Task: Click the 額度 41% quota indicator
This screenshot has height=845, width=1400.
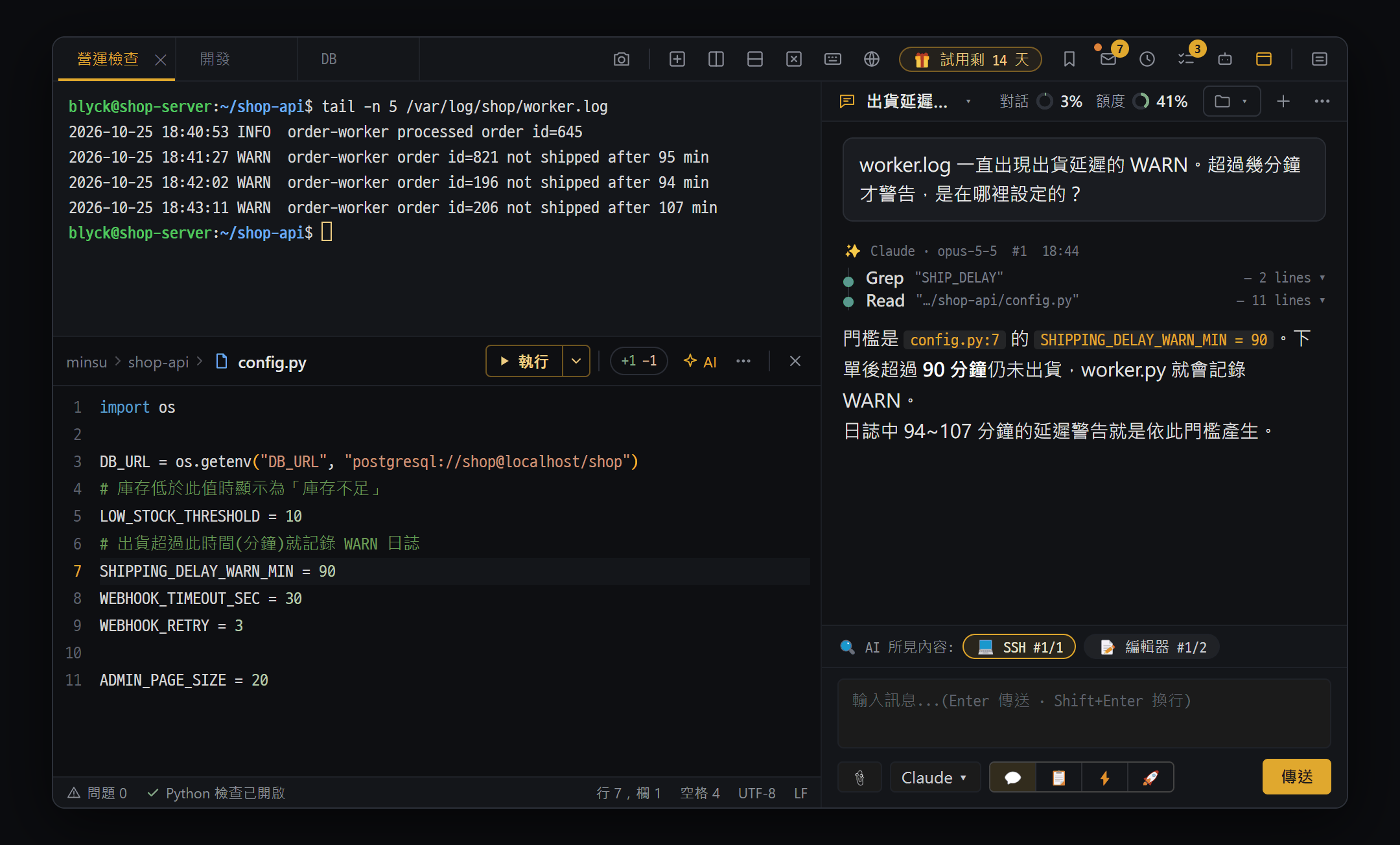Action: tap(1142, 102)
